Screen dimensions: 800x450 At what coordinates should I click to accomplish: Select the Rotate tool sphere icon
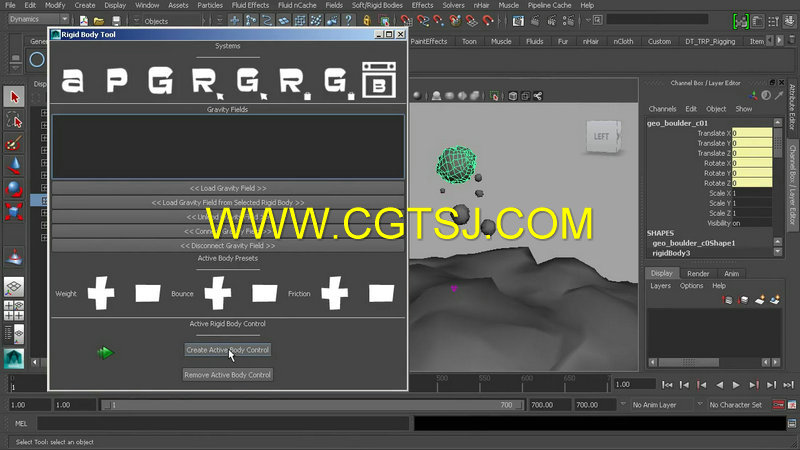coord(14,189)
